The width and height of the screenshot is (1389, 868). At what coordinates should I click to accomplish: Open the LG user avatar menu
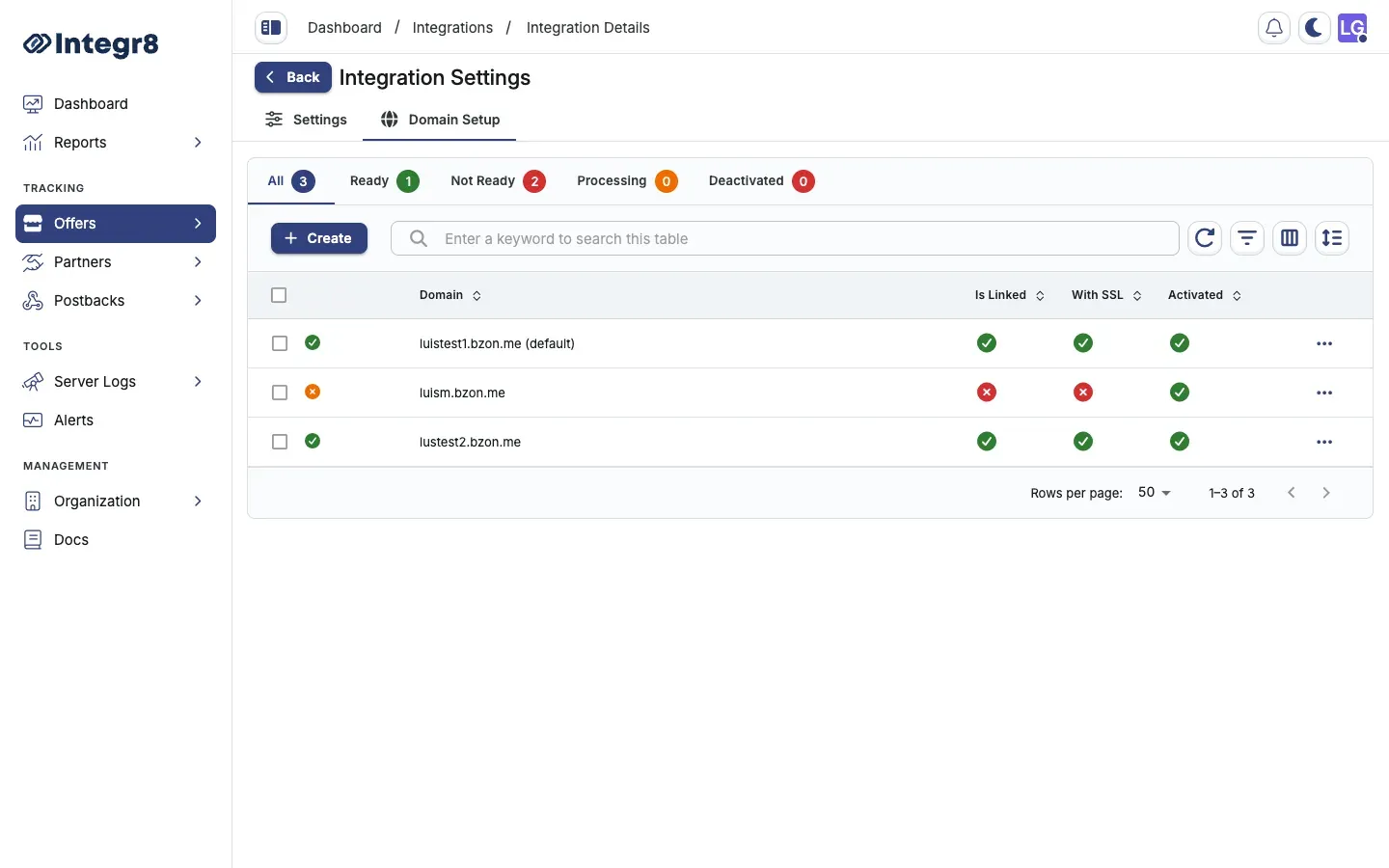tap(1352, 28)
